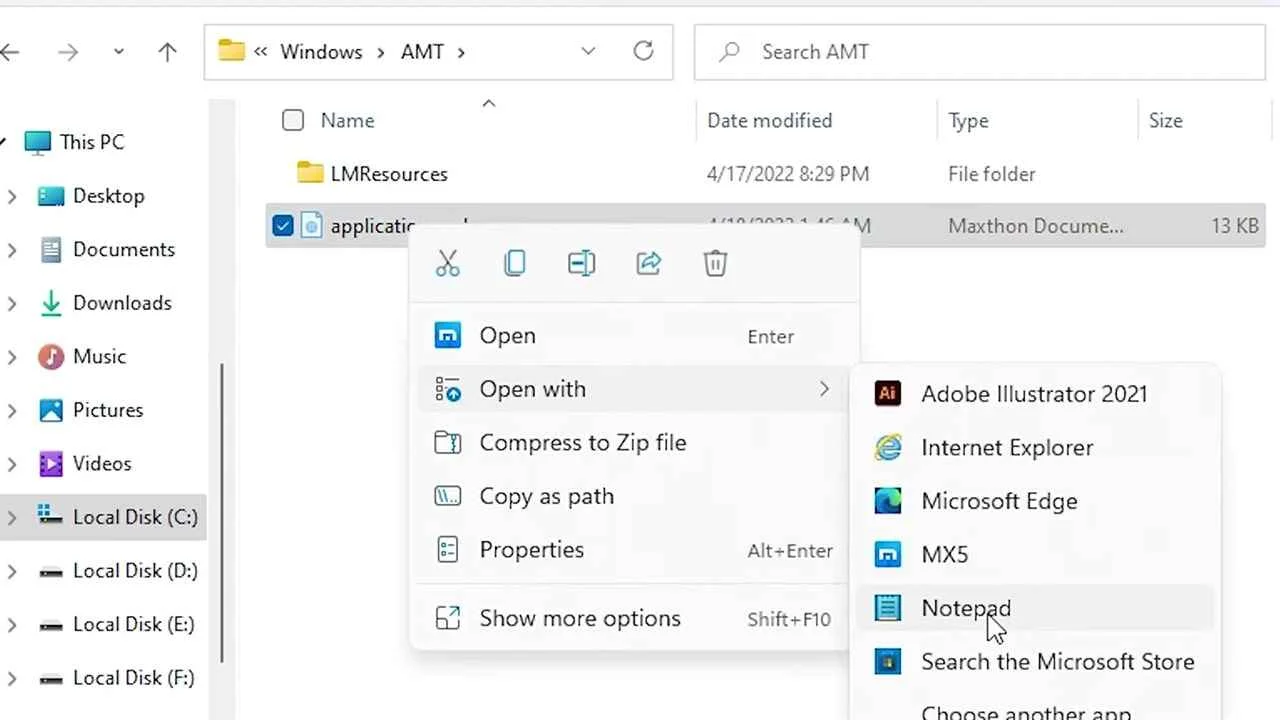
Task: Expand the Pictures tree node
Action: (12, 411)
